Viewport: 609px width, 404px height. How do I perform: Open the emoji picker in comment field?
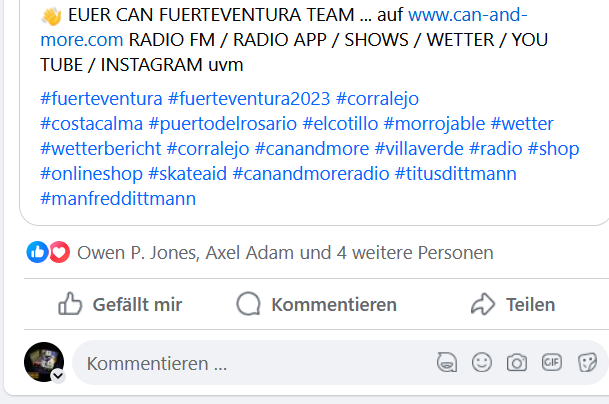482,362
